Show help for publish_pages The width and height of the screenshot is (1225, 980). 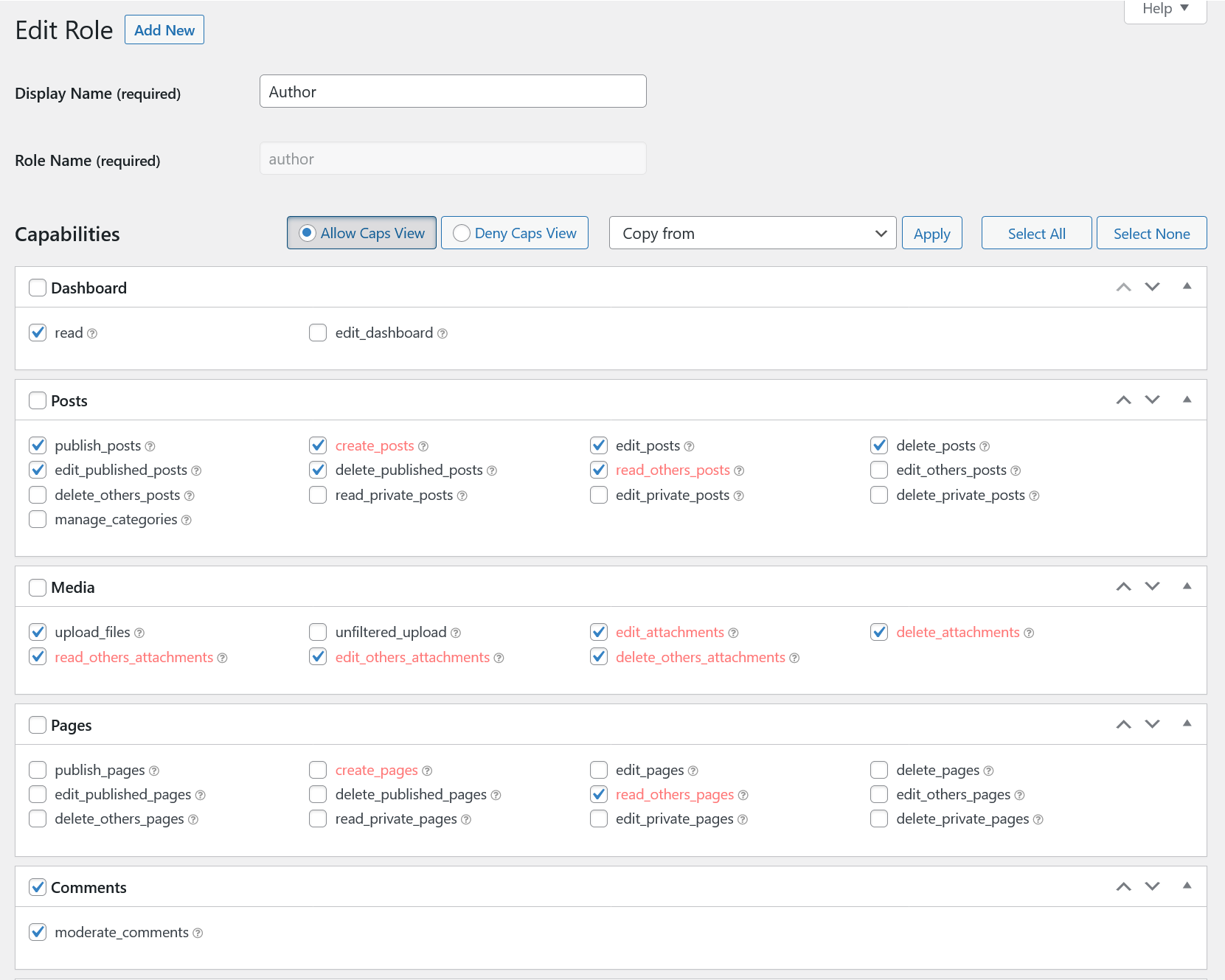tap(154, 771)
